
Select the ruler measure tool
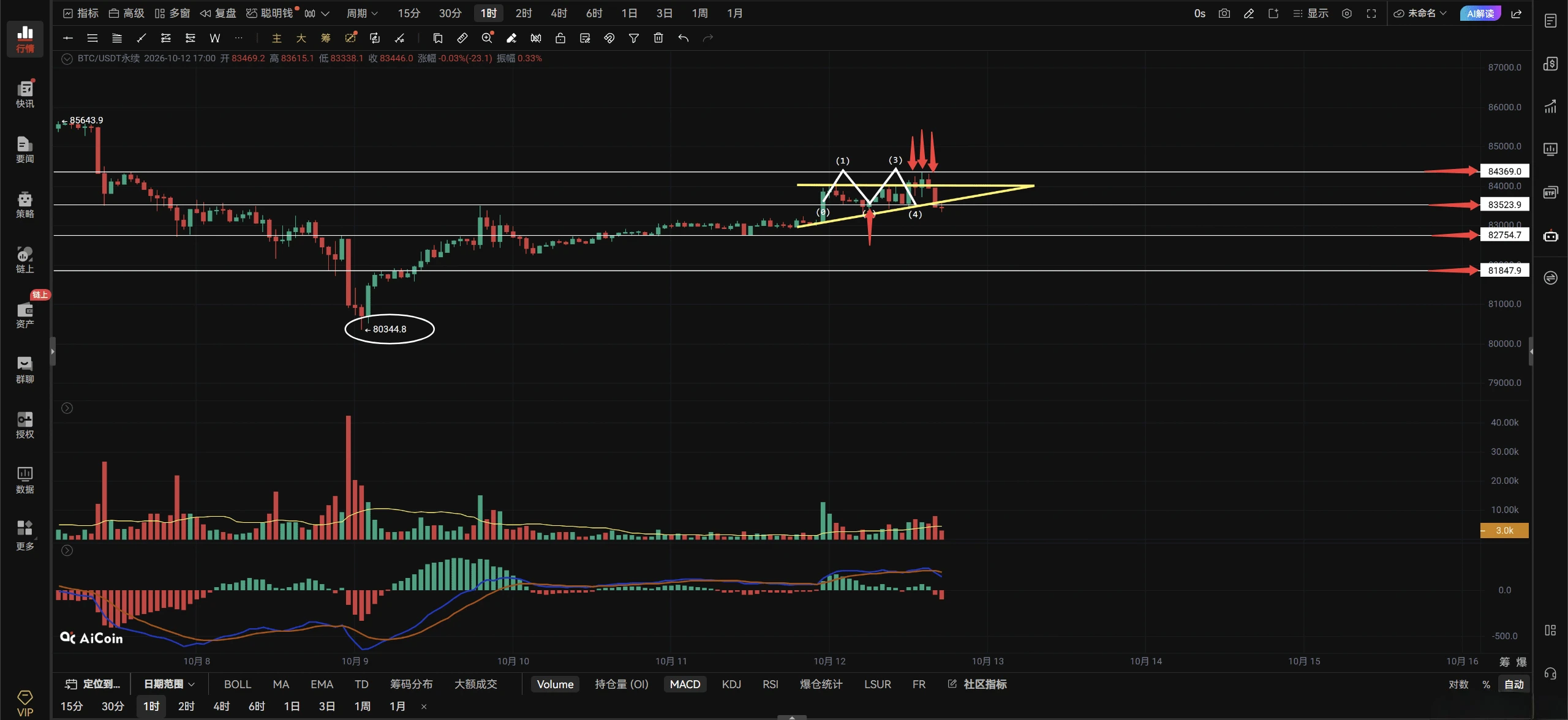[462, 38]
